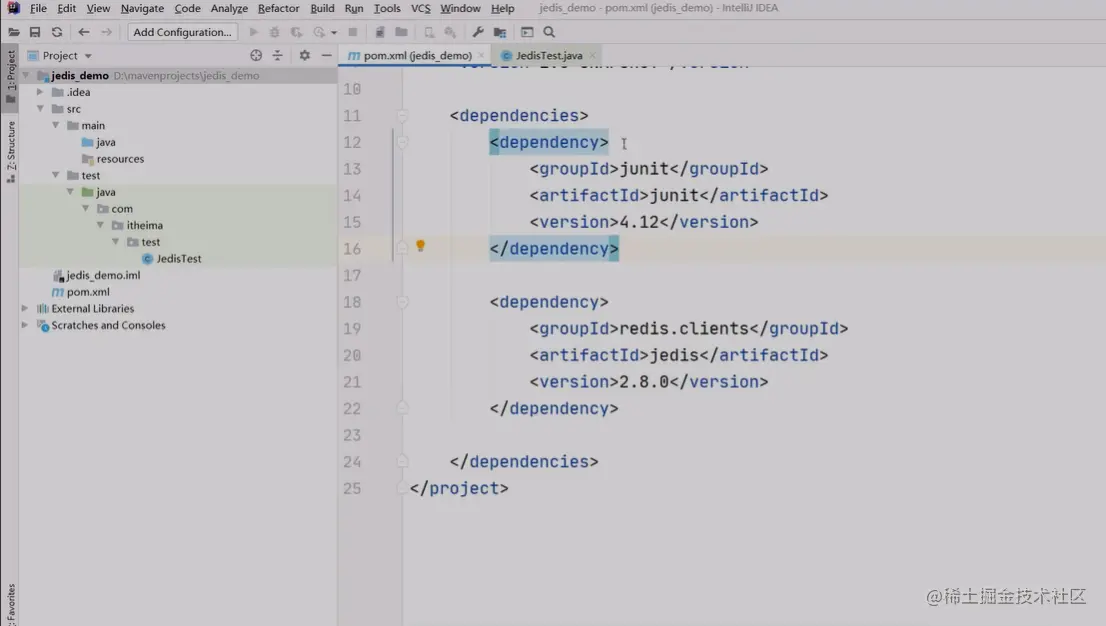Open the Help menu
Viewport: 1106px width, 626px height.
[x=502, y=8]
